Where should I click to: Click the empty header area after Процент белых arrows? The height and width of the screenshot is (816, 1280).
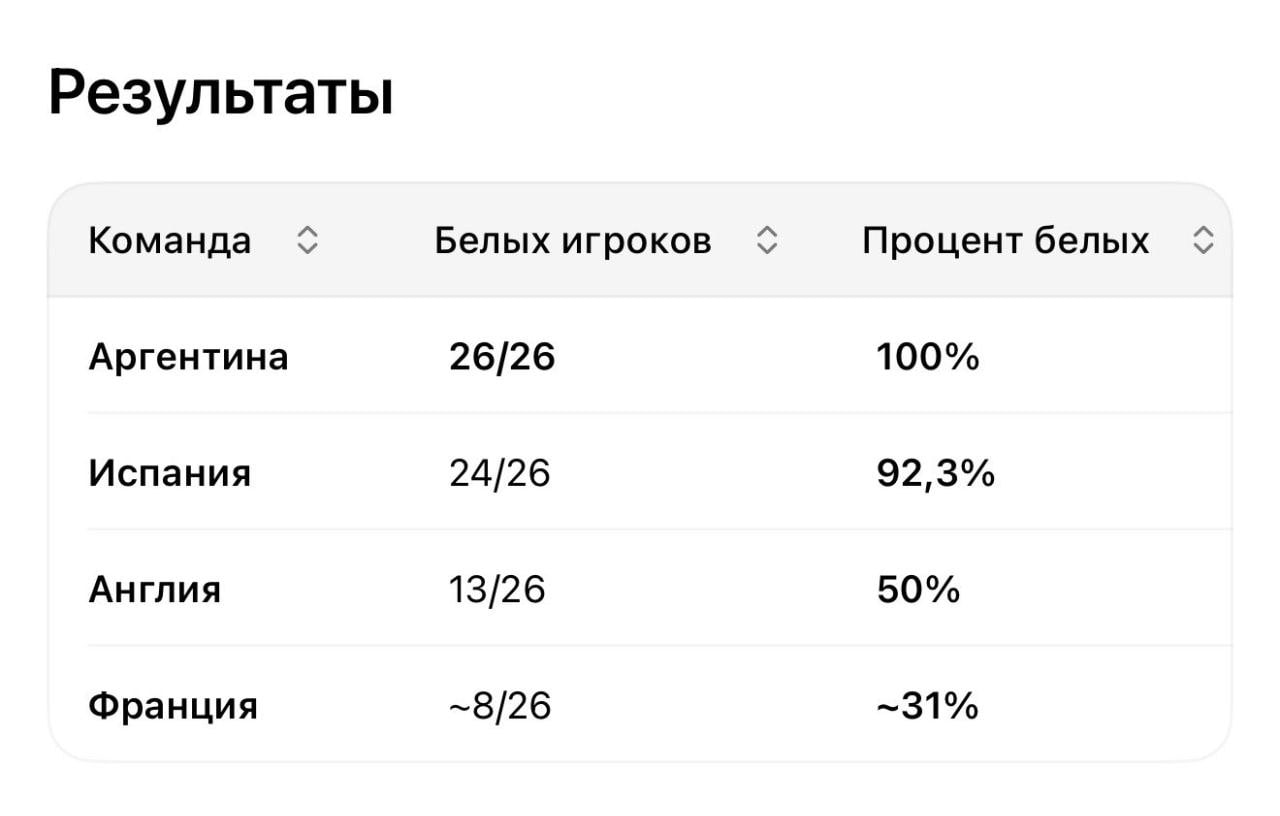point(1224,240)
